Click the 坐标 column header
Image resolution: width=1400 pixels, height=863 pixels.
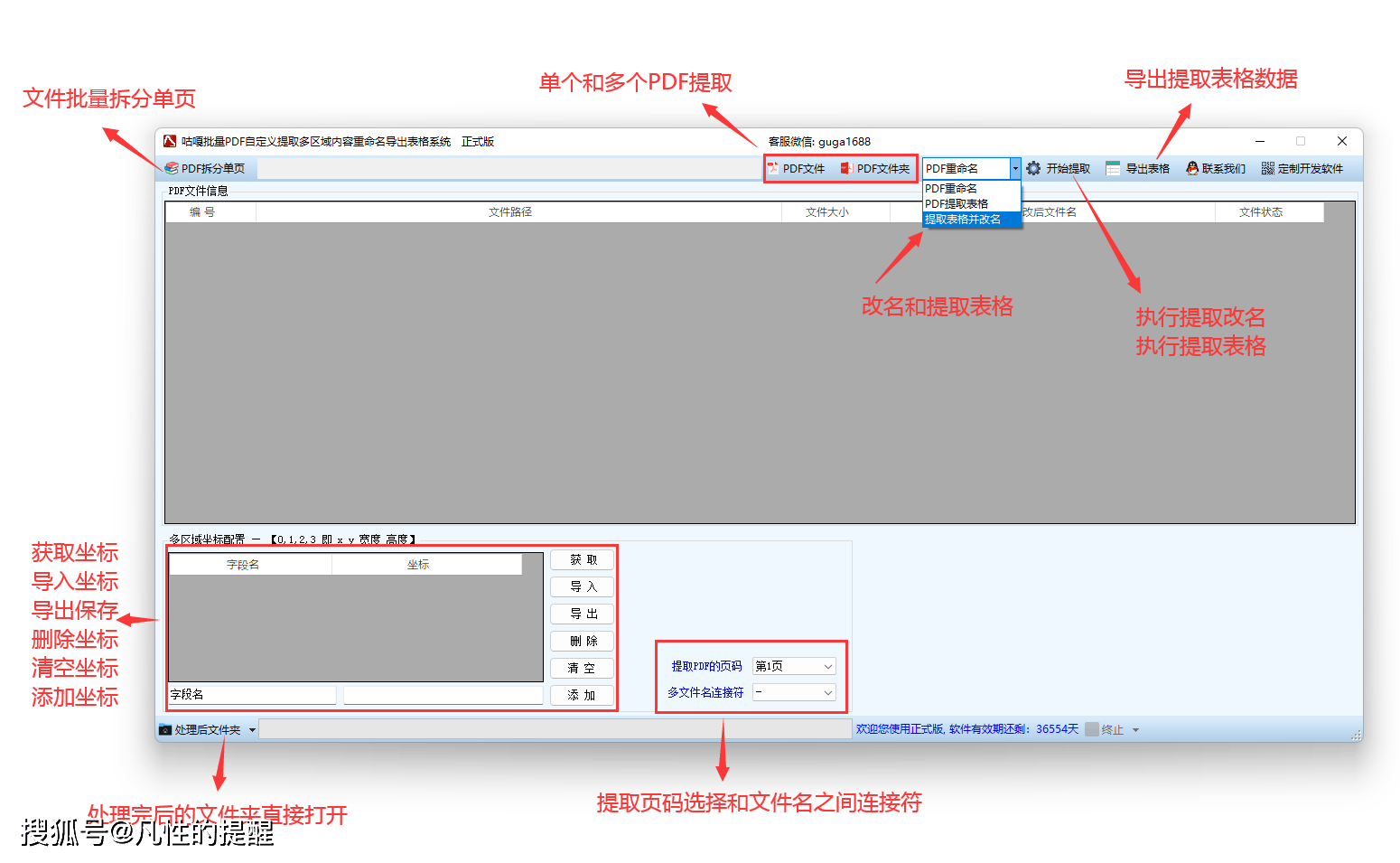pyautogui.click(x=426, y=565)
